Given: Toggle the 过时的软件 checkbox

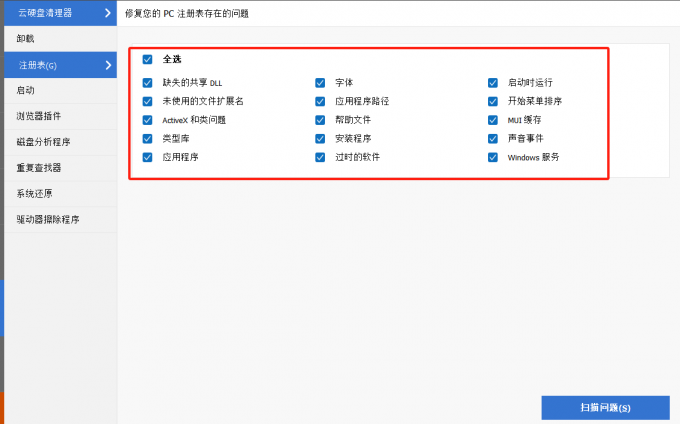Looking at the screenshot, I should [320, 157].
